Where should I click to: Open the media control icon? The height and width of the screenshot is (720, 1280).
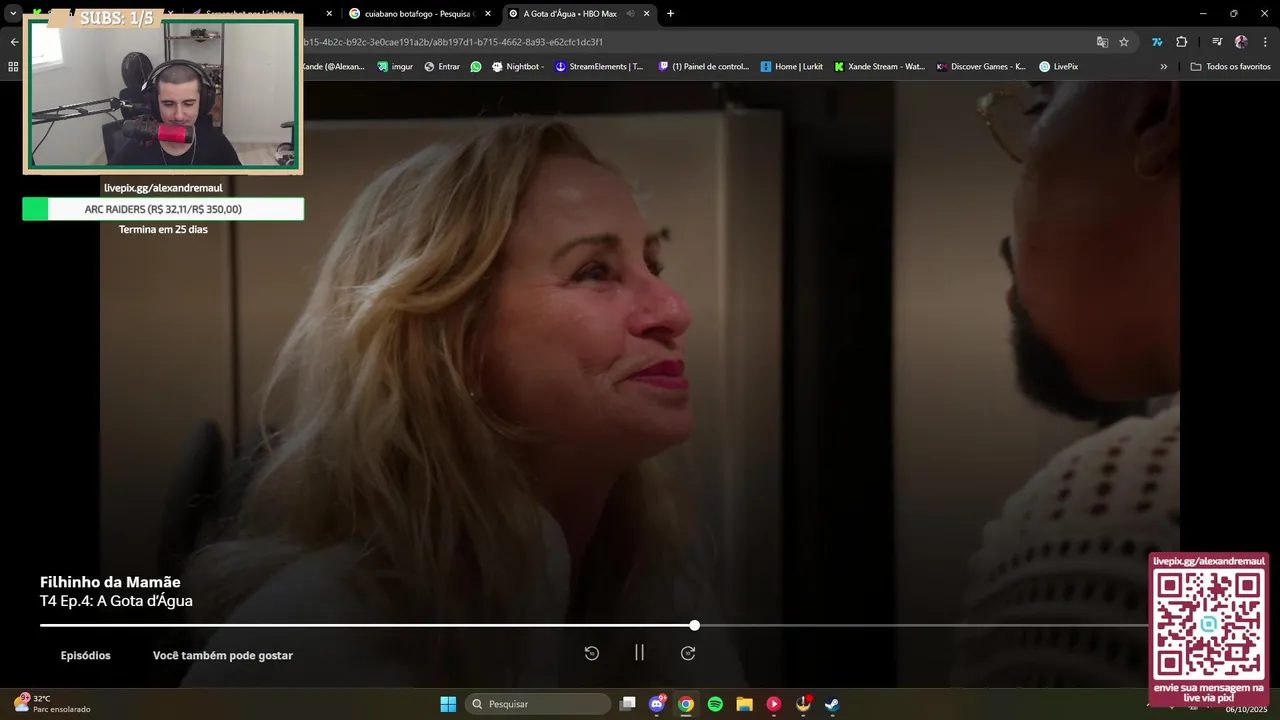click(1217, 42)
